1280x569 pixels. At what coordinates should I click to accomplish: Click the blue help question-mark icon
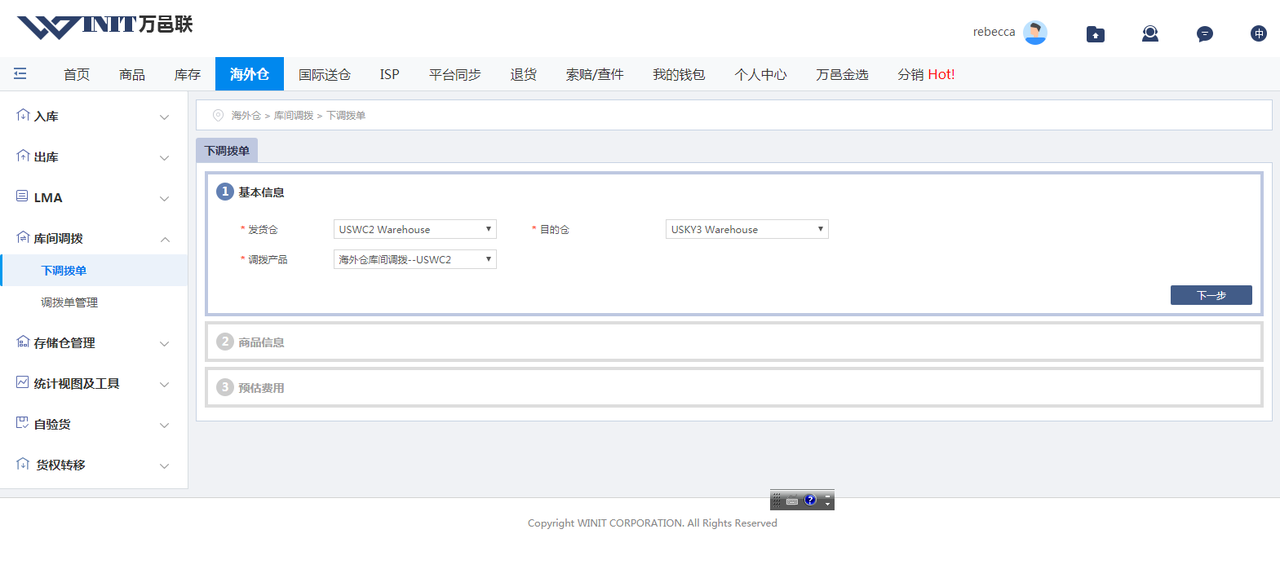810,500
